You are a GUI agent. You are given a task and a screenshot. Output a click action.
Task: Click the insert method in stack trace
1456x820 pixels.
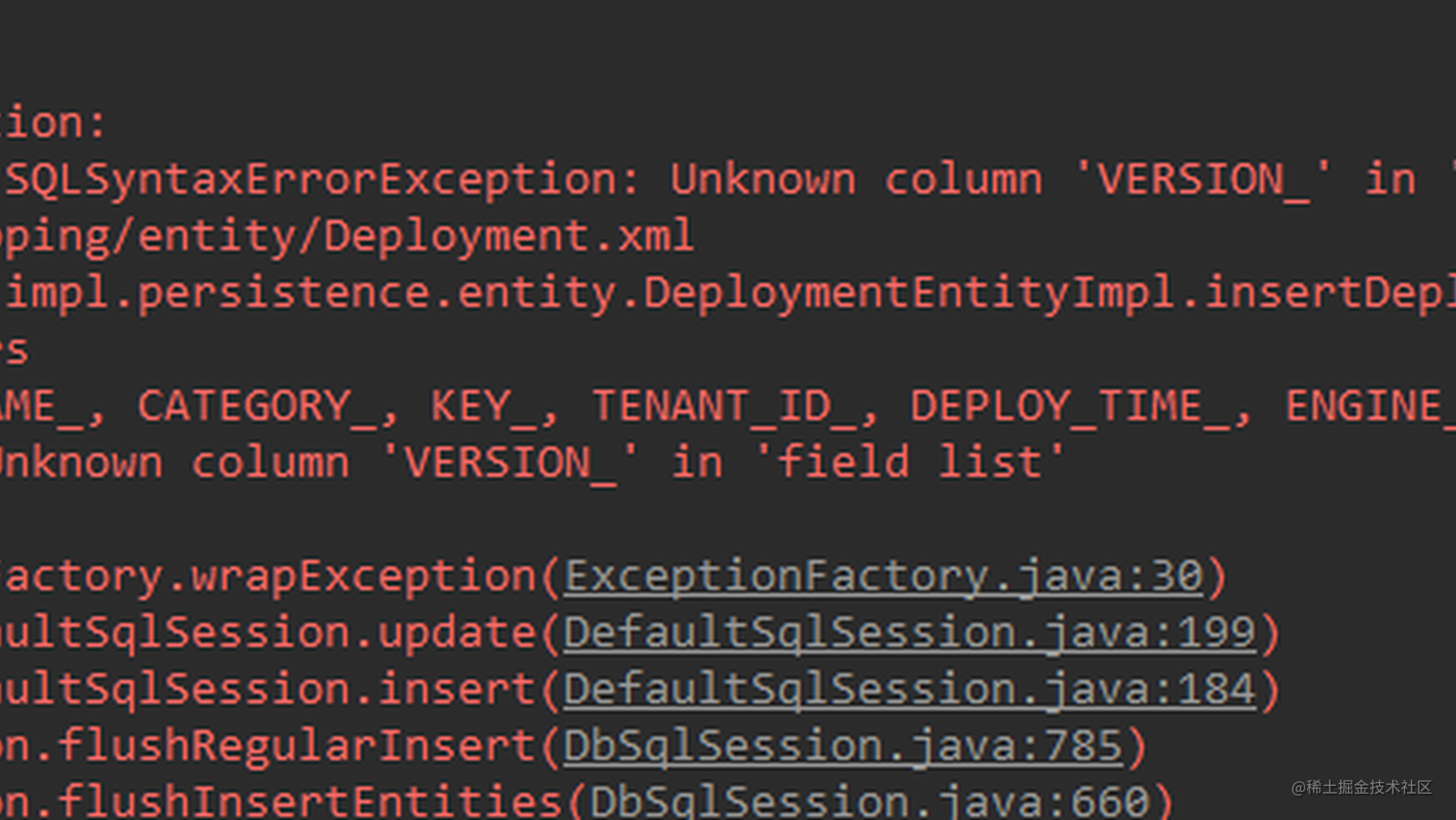tap(456, 689)
